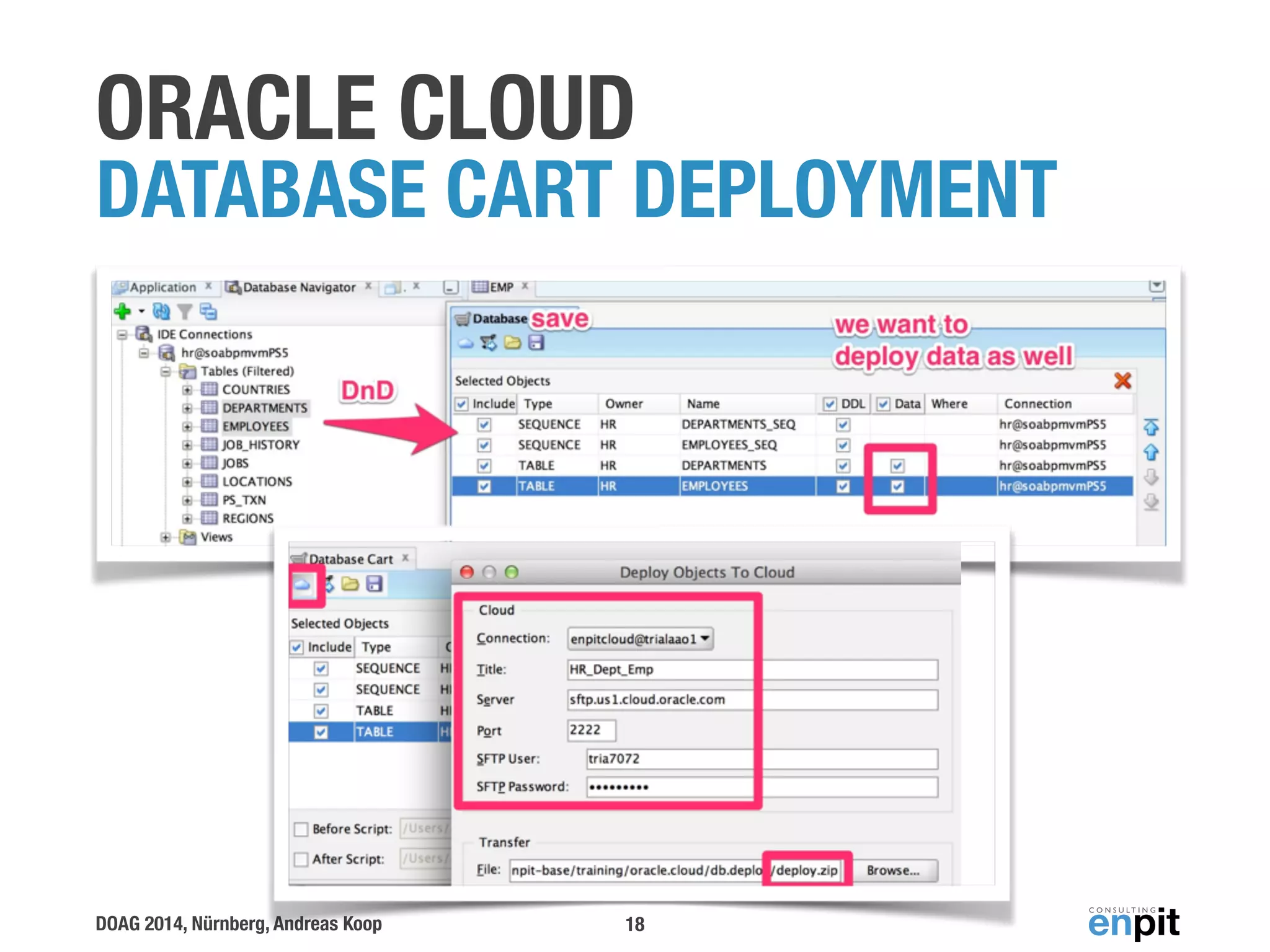Open the Connection dropdown enpitcloud@trialaao1
Viewport: 1270px width, 952px height.
tap(640, 639)
